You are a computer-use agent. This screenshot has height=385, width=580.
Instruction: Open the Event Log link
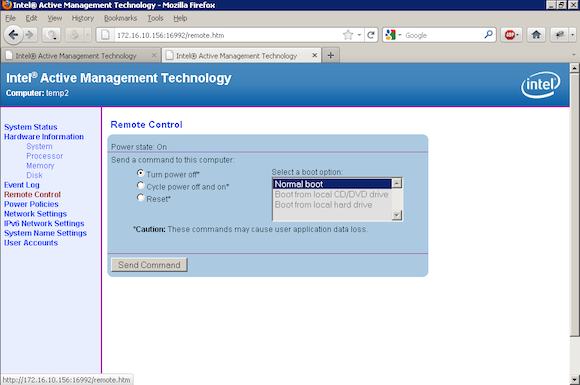pos(22,185)
